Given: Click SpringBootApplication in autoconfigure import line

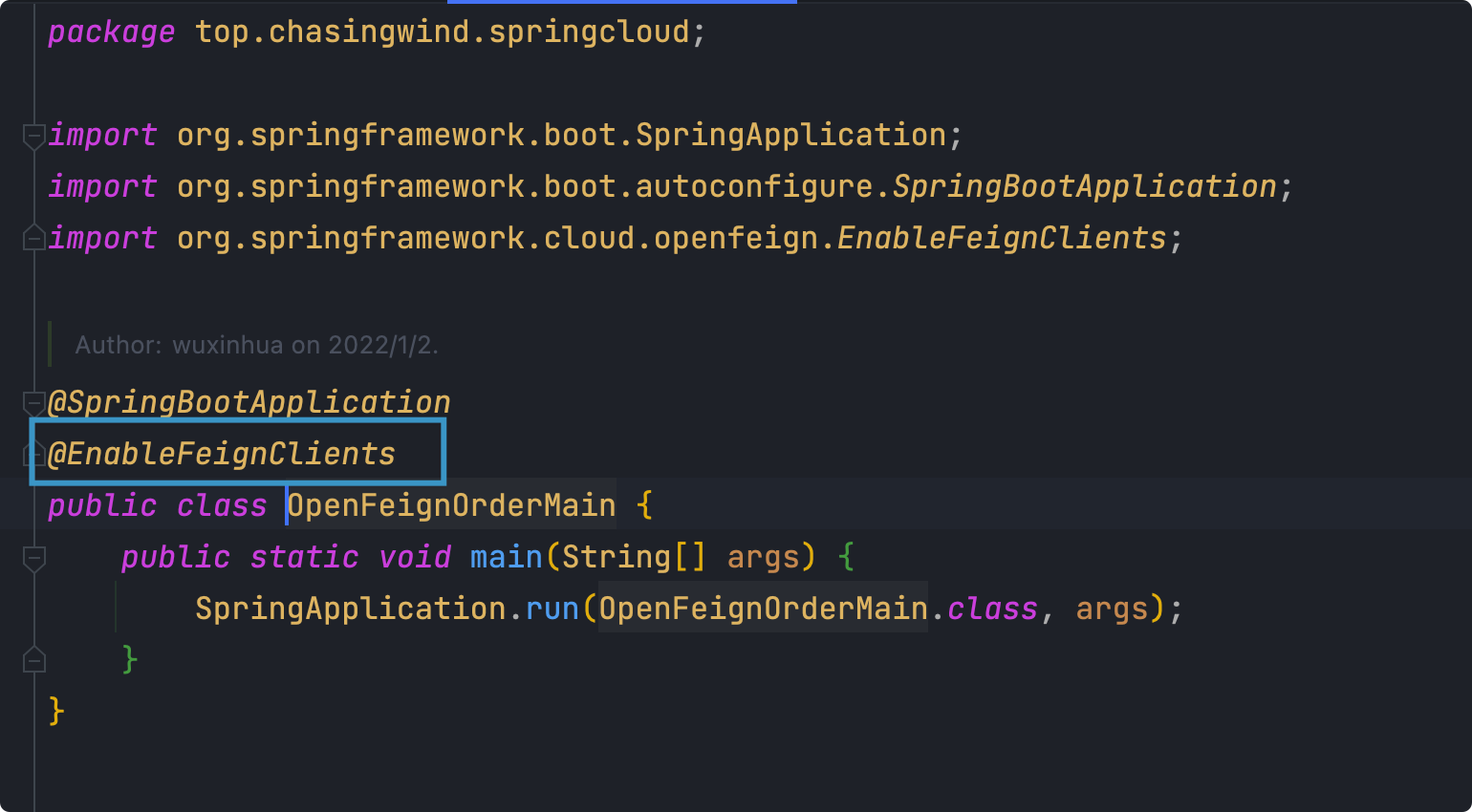Looking at the screenshot, I should [x=1084, y=186].
